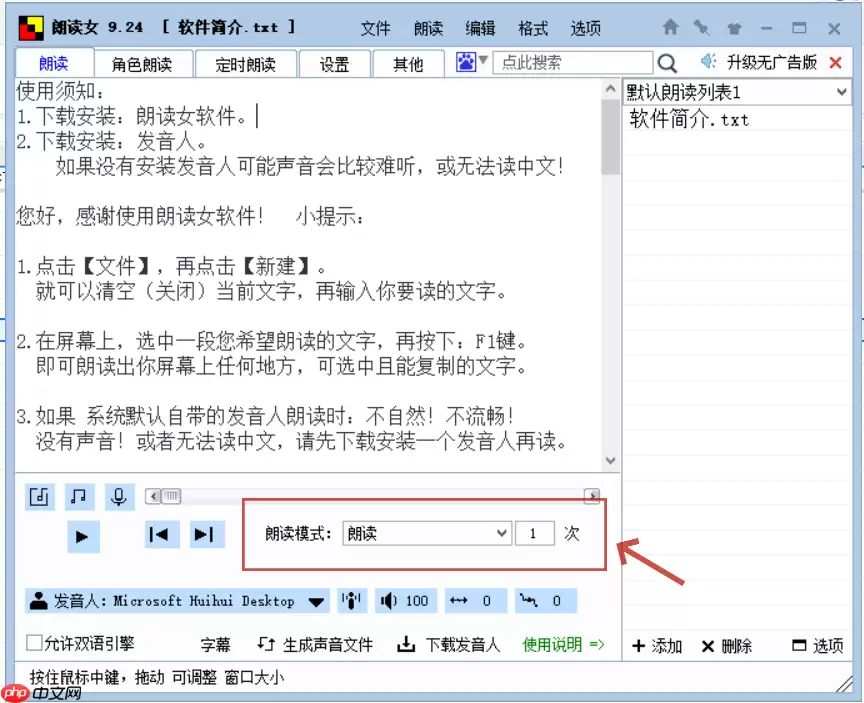Click the screen capture icon beside the search box

click(466, 62)
